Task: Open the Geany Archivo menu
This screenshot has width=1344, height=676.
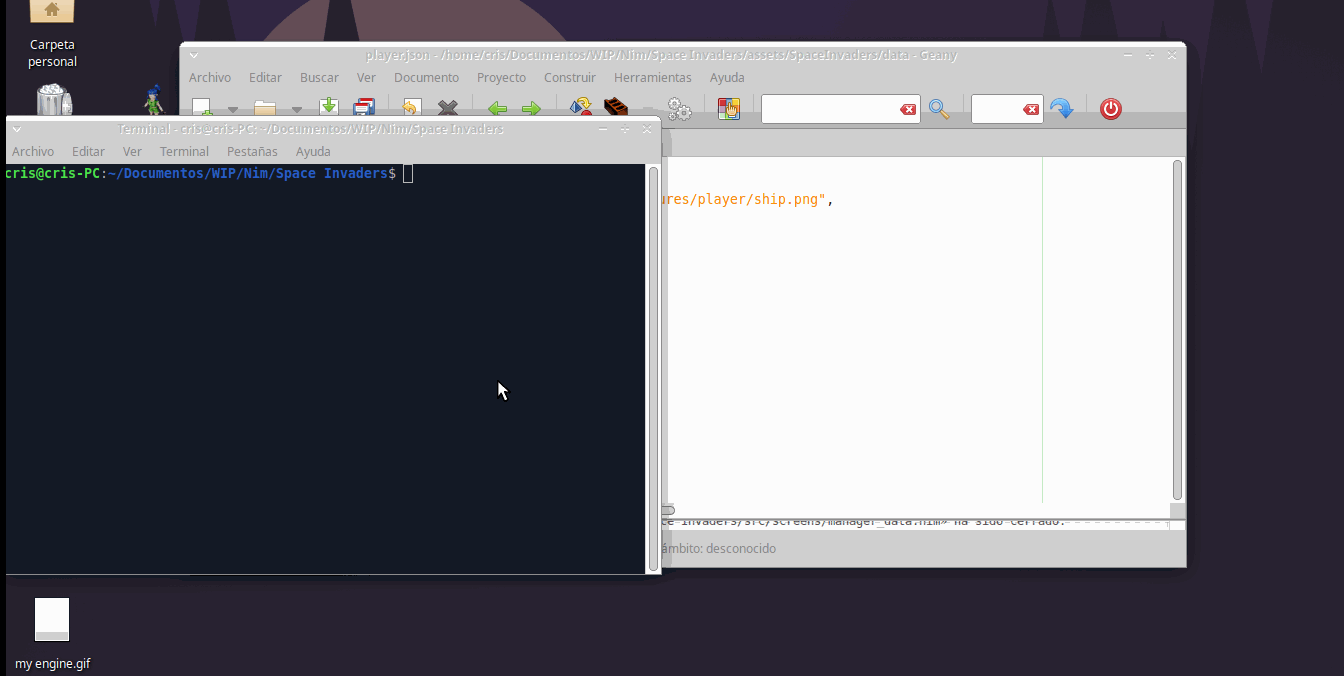Action: point(210,77)
